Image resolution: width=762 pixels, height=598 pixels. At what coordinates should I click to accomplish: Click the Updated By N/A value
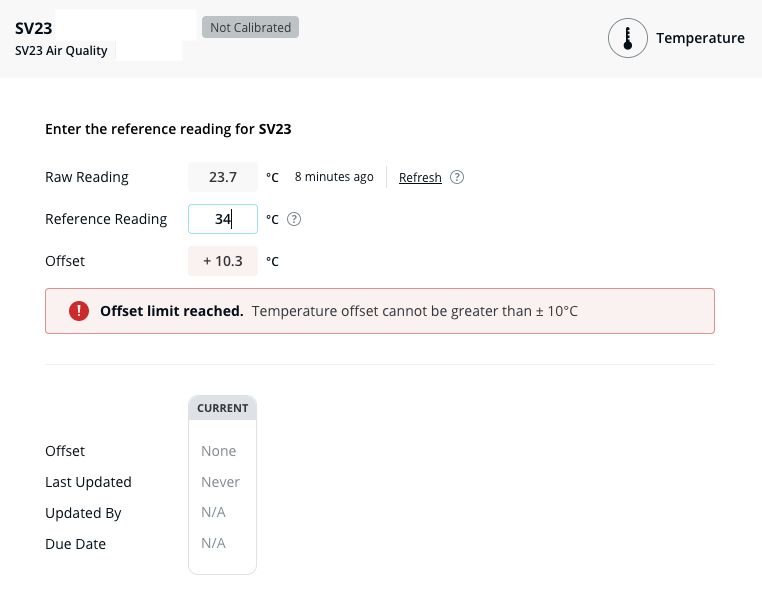click(x=213, y=513)
